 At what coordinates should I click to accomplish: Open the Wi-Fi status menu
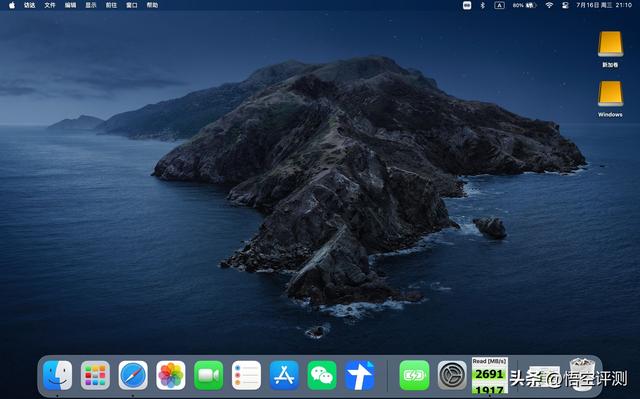point(549,5)
